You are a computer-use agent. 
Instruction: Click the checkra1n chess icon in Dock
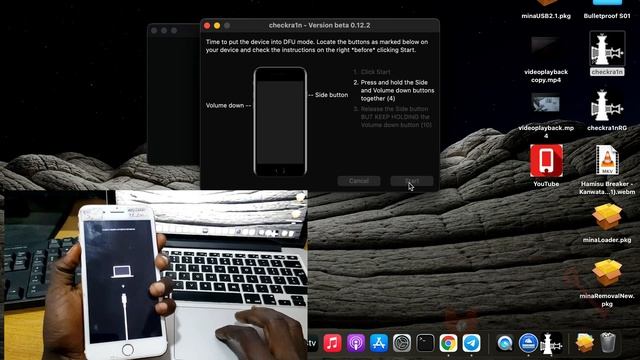(551, 343)
